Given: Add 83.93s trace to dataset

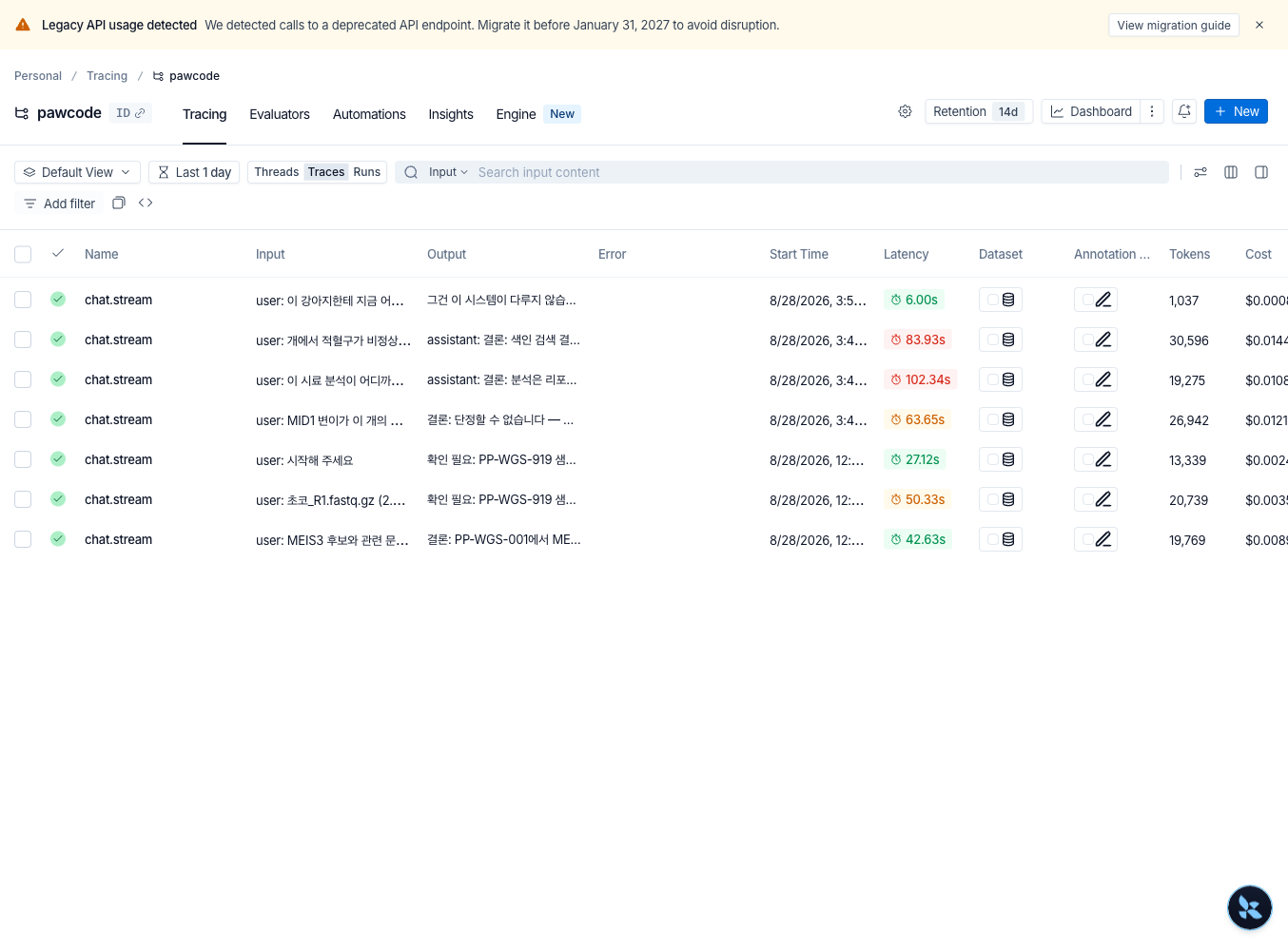Looking at the screenshot, I should (x=1001, y=340).
